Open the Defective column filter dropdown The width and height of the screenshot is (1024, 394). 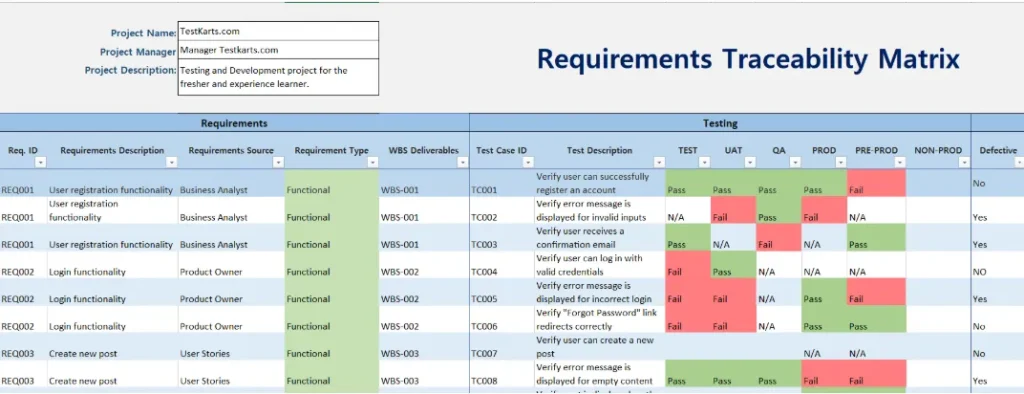1019,162
